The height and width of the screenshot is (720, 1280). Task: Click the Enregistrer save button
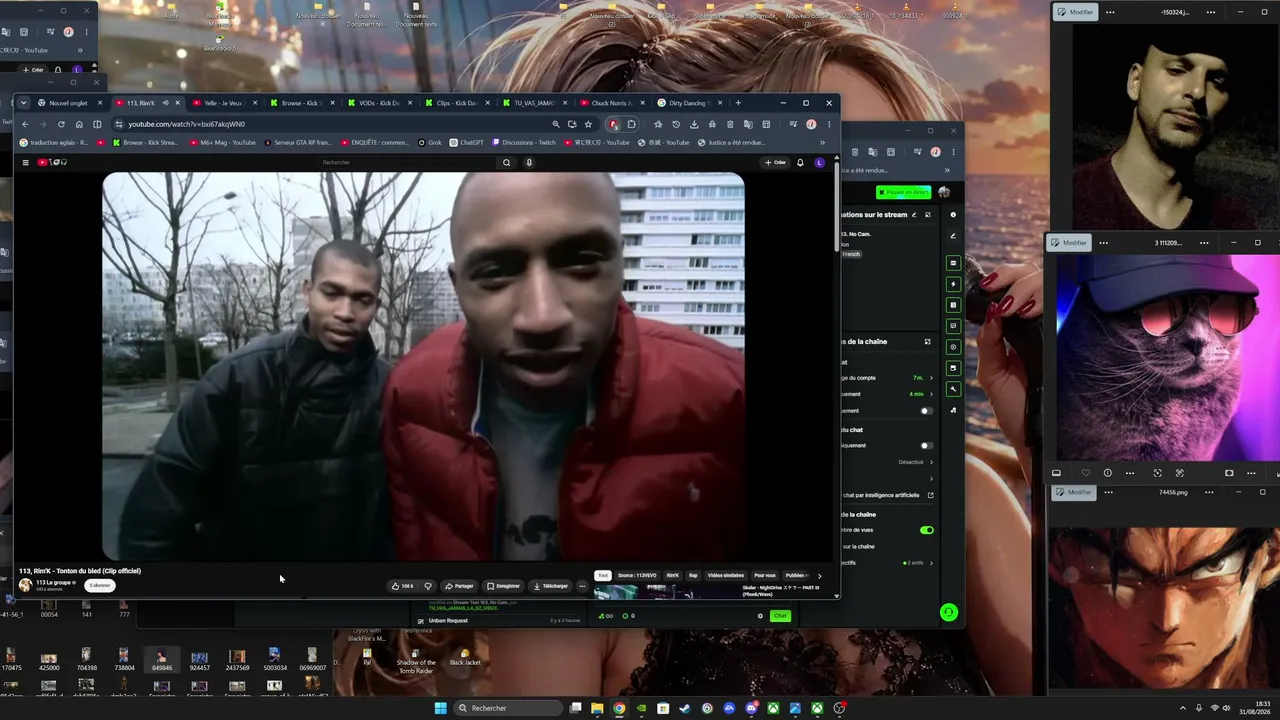click(504, 586)
